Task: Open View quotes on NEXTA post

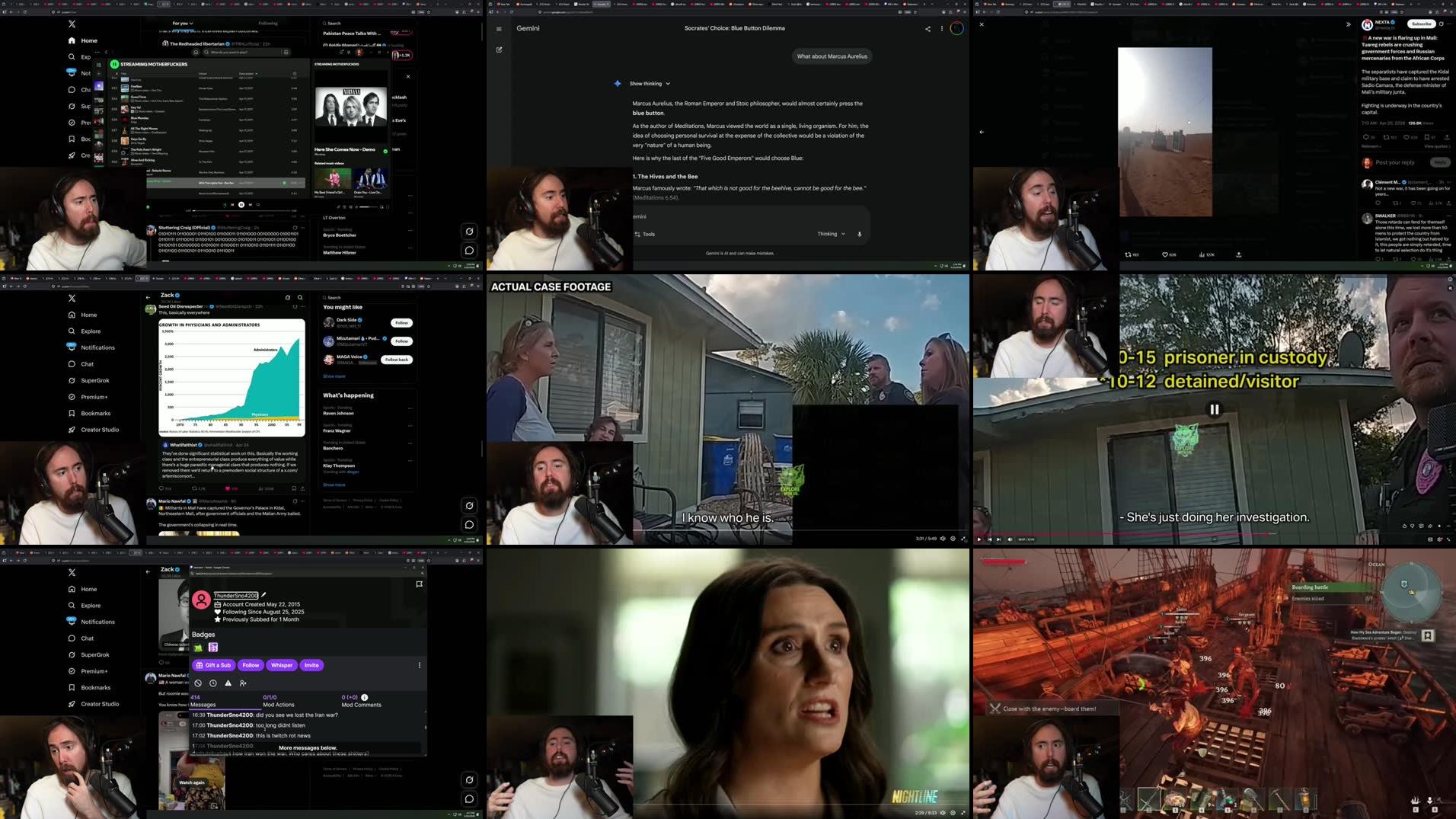Action: [1436, 146]
